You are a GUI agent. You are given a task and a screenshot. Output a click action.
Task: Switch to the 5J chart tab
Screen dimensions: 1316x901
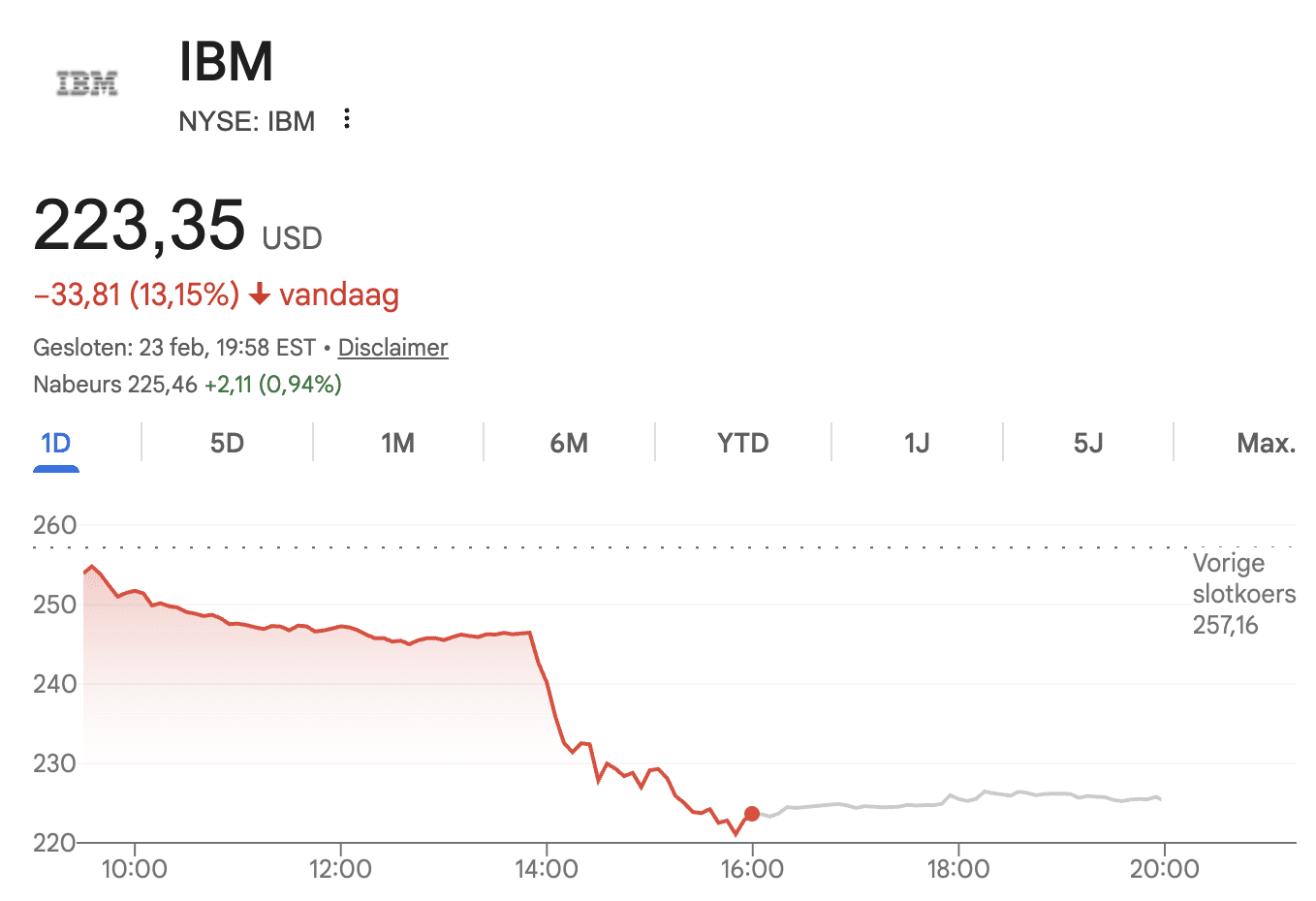tap(1087, 444)
